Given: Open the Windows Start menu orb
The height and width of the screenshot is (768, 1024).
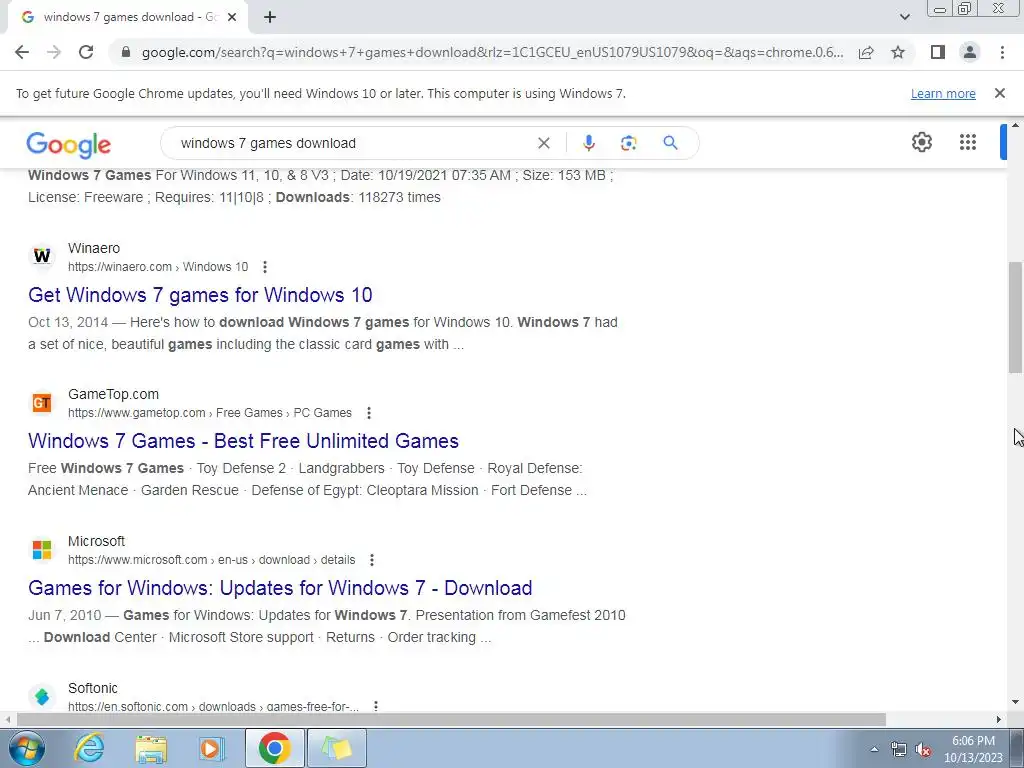Looking at the screenshot, I should coord(26,748).
